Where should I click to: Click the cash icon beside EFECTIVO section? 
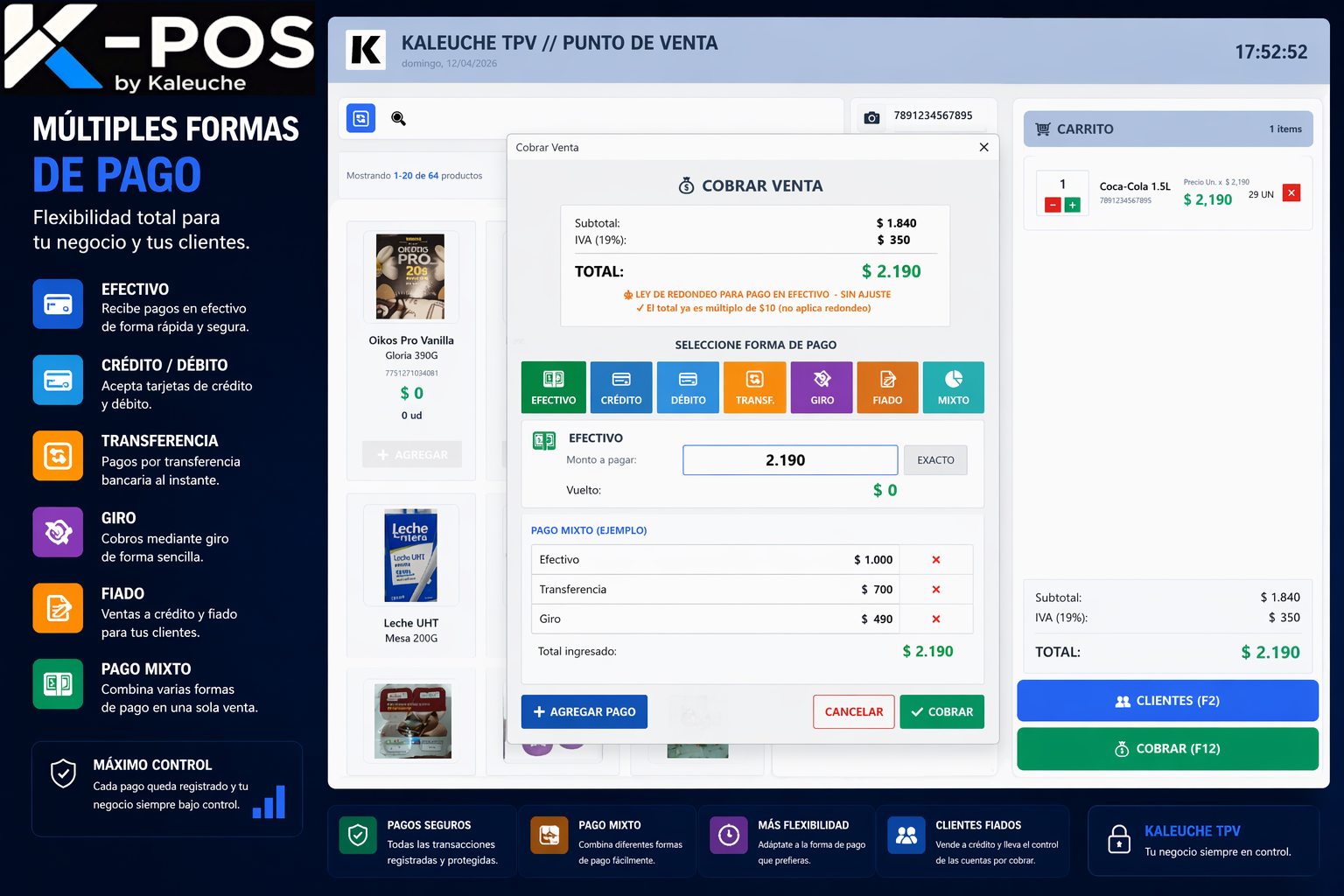[544, 441]
